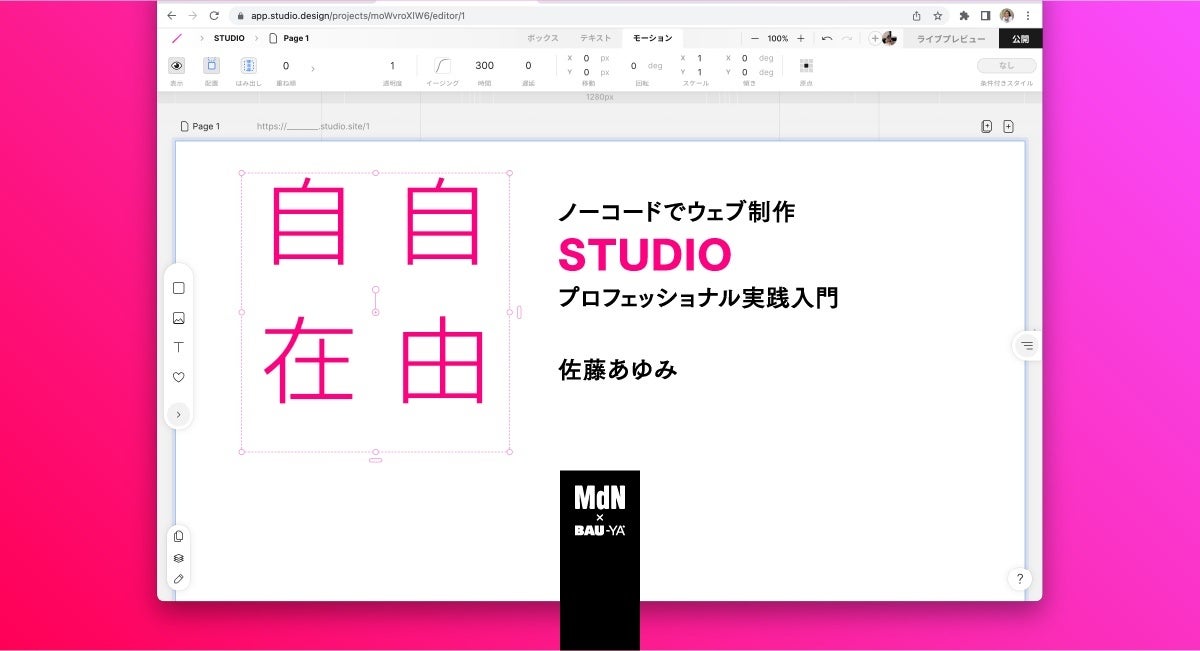This screenshot has height=651, width=1200.
Task: Select the box tool in left toolbar
Action: [179, 288]
